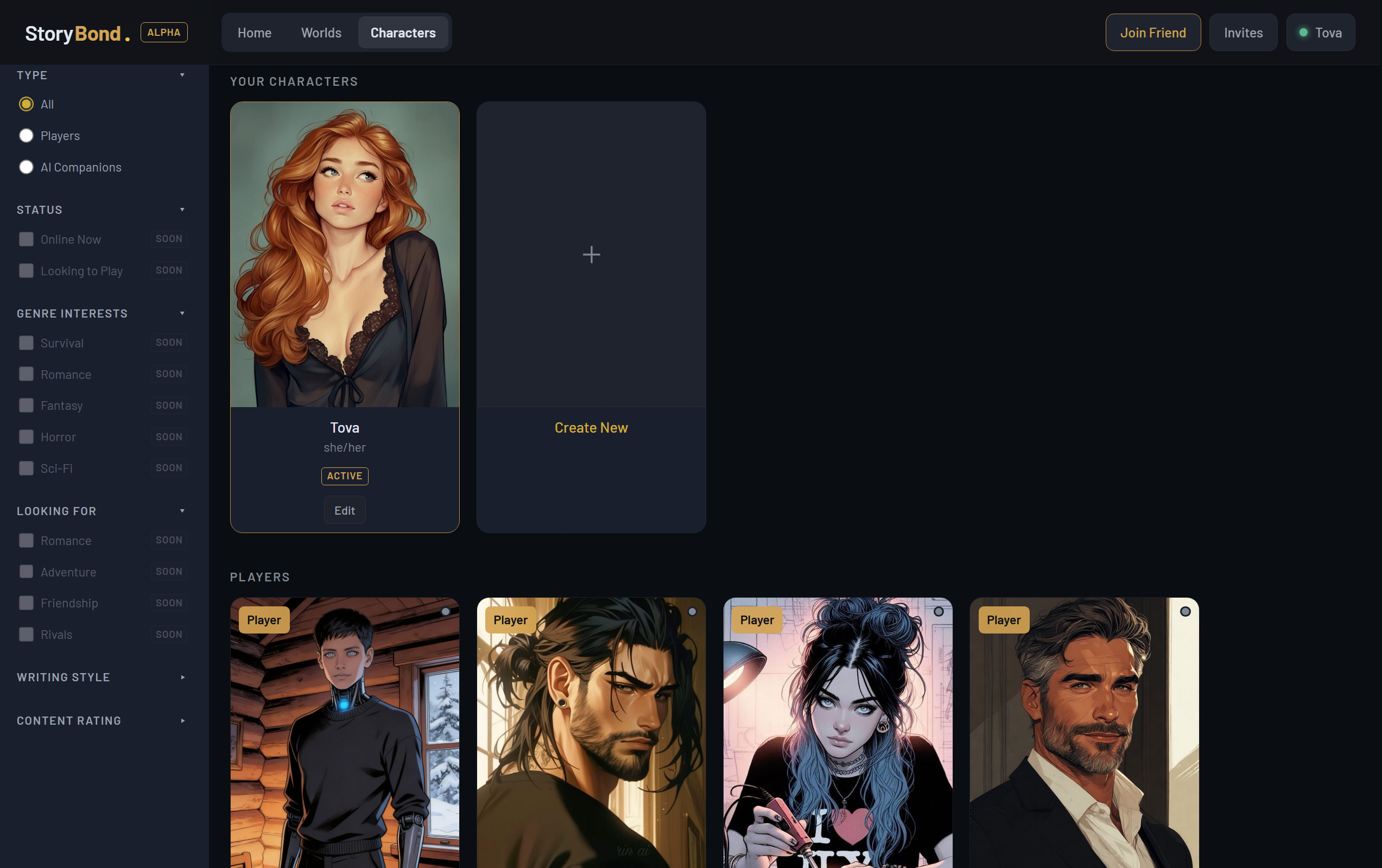Select the Characters tab
Screen dimensions: 1382x868
tap(403, 33)
